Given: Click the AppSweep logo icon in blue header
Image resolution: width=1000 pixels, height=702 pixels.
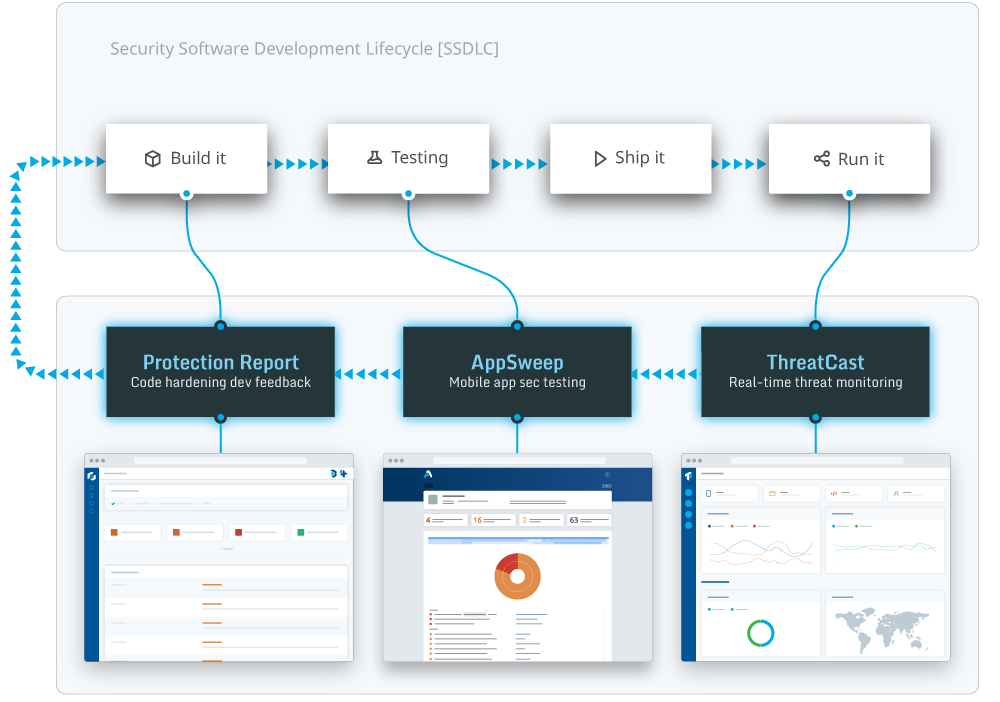Looking at the screenshot, I should (x=429, y=474).
